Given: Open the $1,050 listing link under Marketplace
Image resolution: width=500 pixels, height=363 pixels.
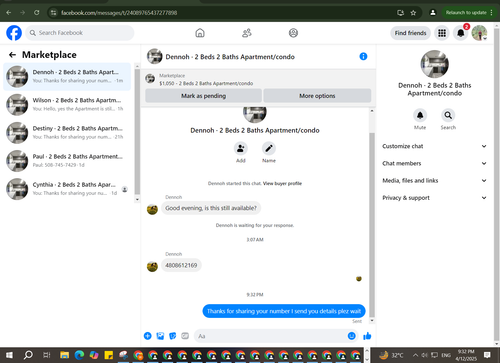Looking at the screenshot, I should 206,83.
